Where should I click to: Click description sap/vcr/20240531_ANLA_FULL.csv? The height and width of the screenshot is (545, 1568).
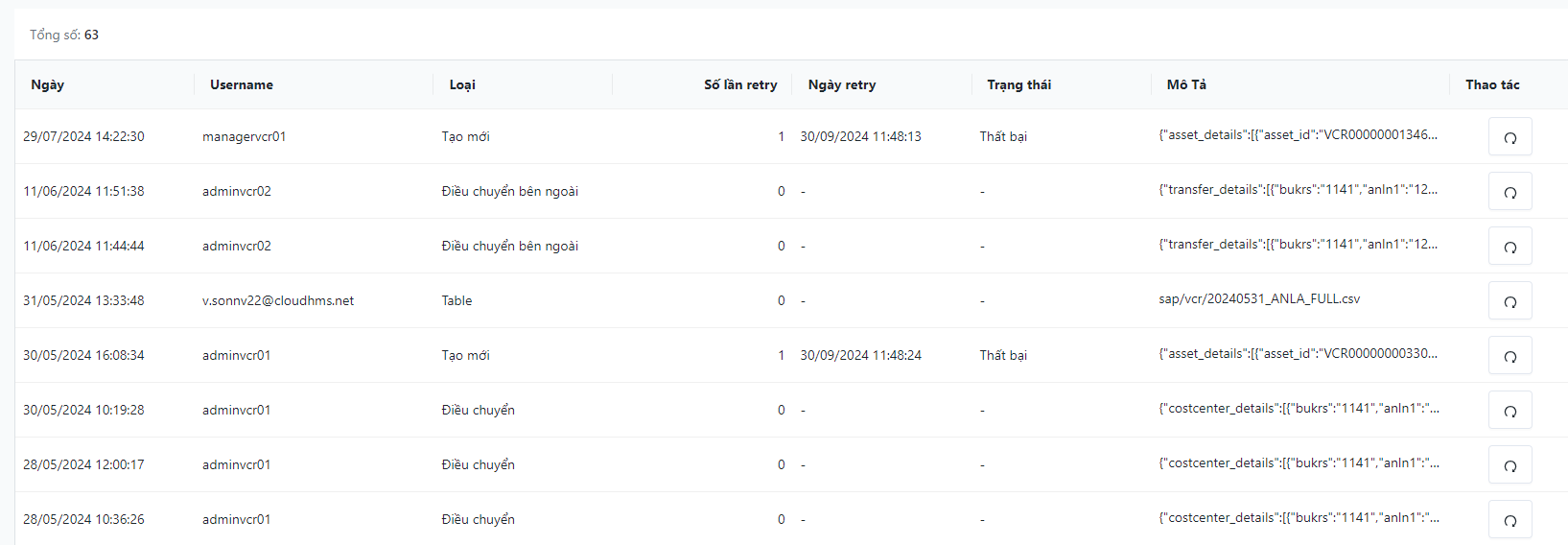1259,299
